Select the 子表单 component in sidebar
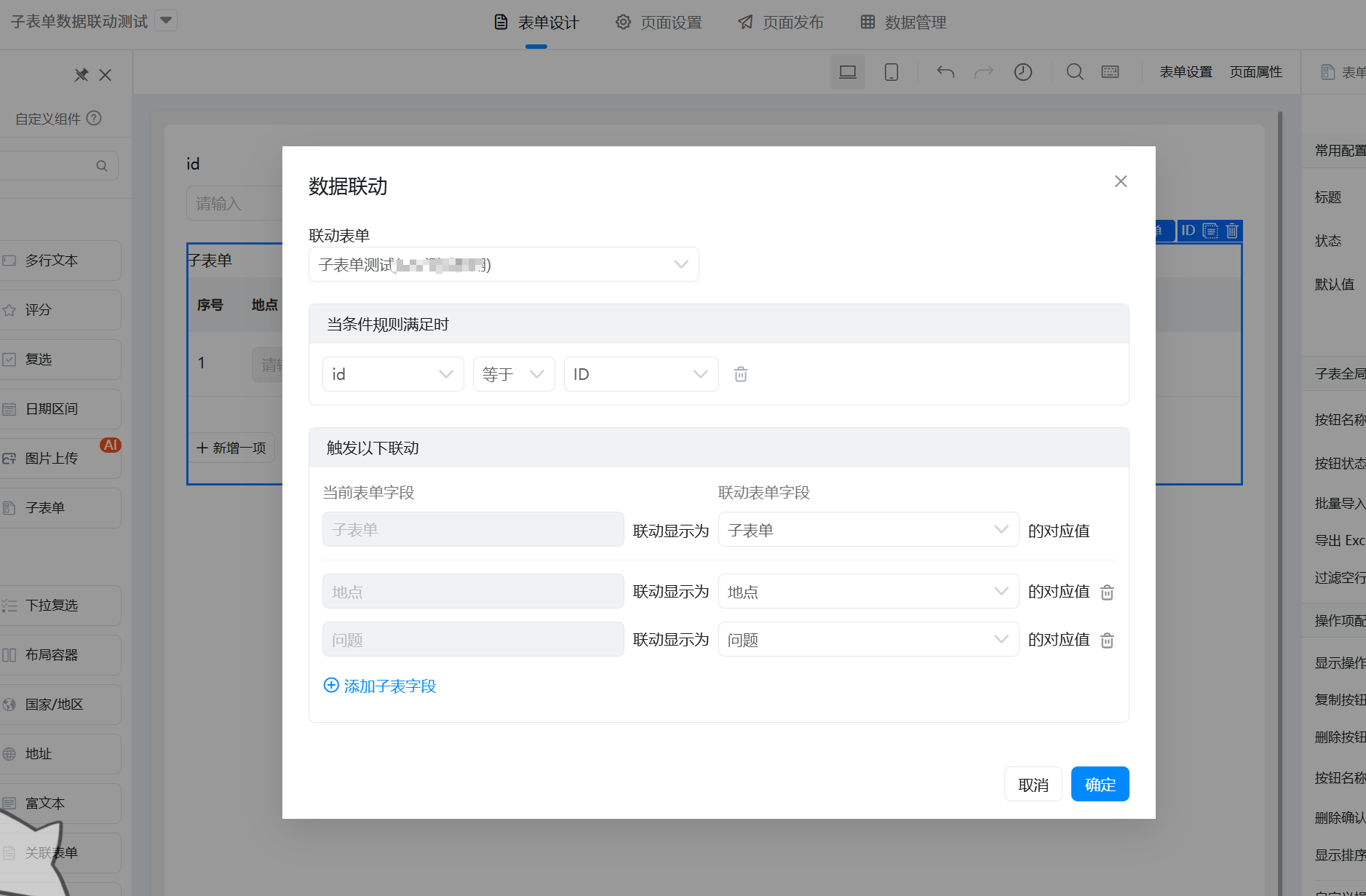1366x896 pixels. click(60, 508)
